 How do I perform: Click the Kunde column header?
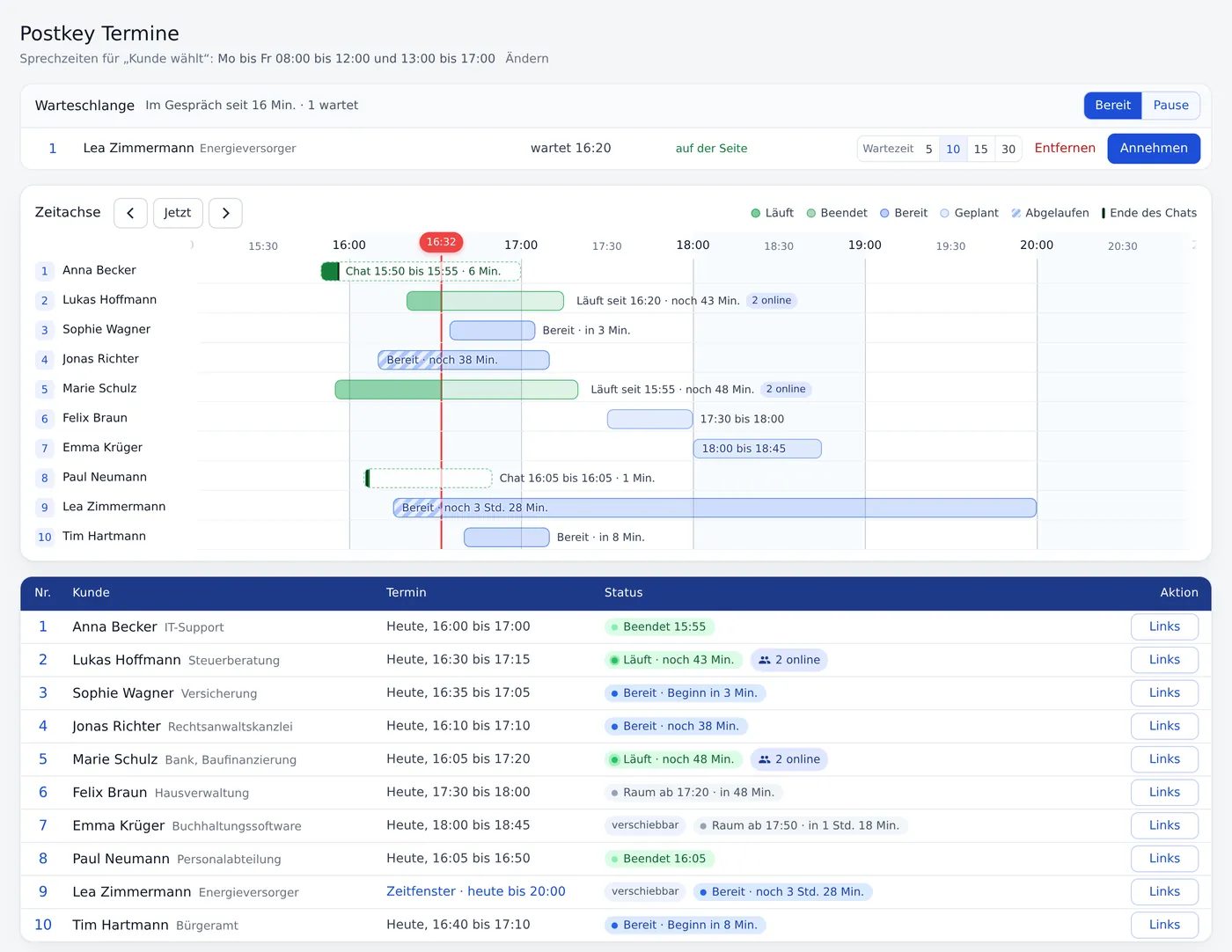(91, 593)
